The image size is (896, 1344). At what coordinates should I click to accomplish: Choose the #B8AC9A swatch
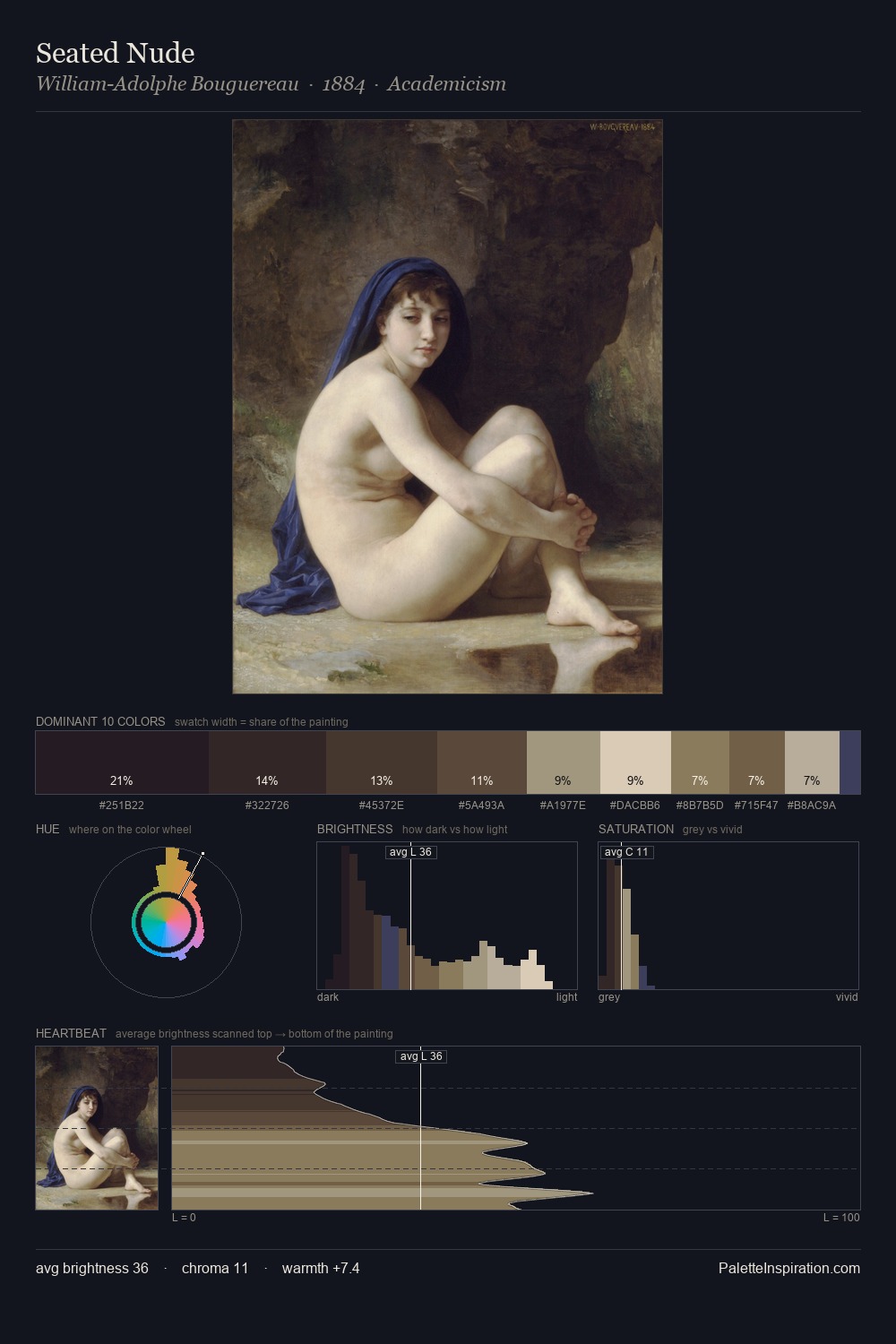812,762
